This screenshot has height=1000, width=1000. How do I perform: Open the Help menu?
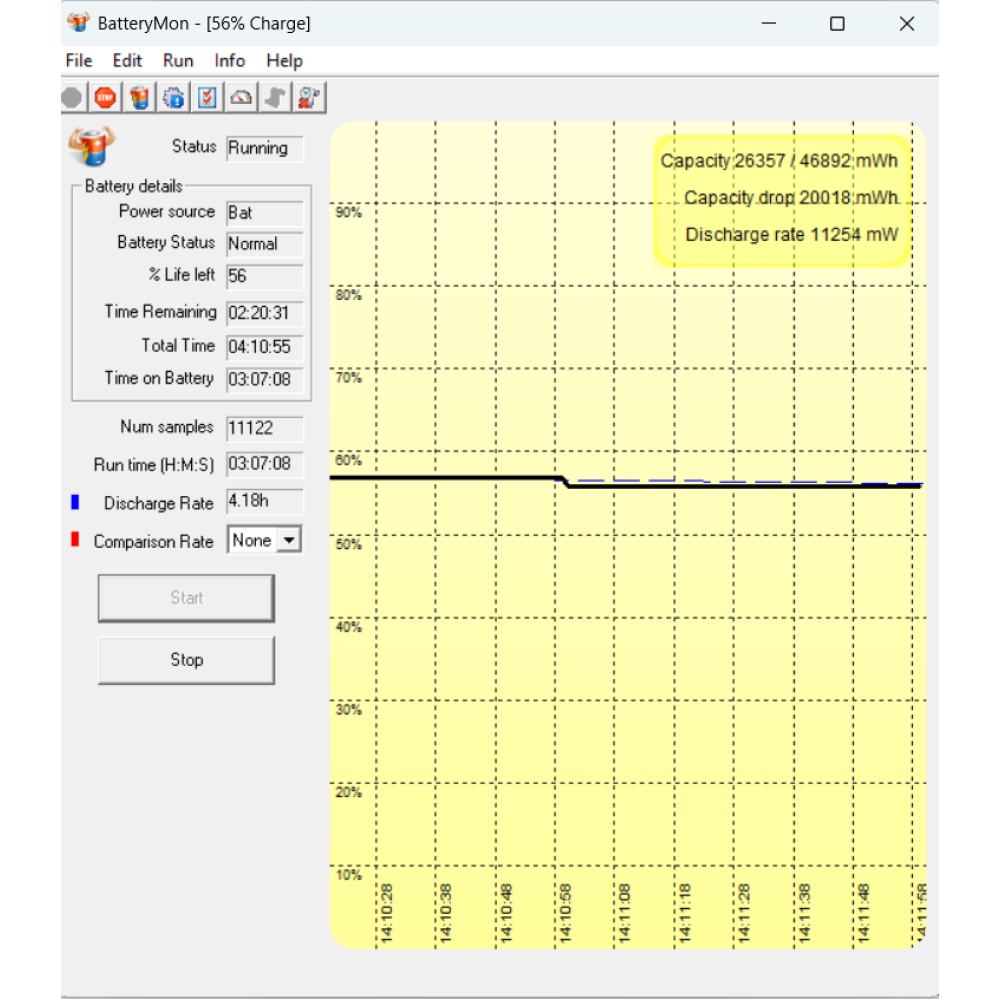pos(284,60)
